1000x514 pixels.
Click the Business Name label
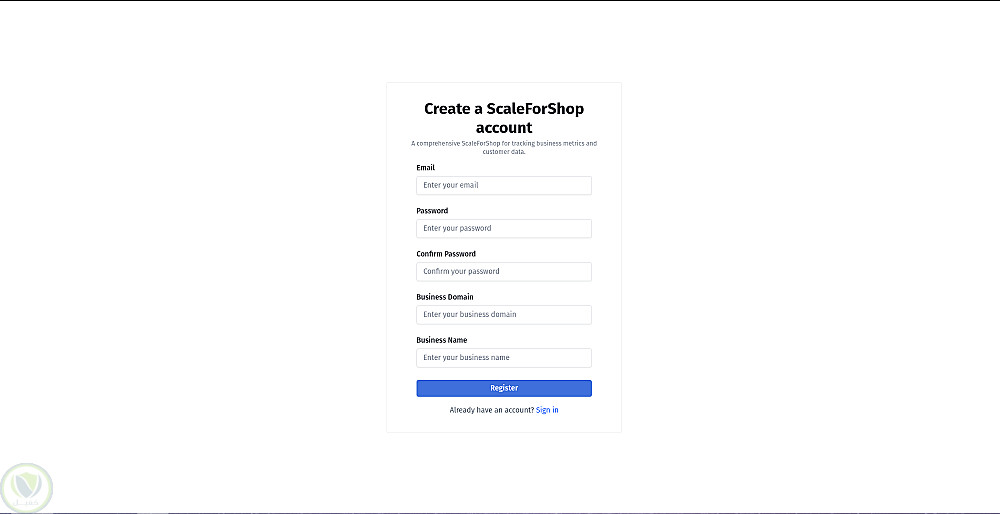tap(441, 340)
